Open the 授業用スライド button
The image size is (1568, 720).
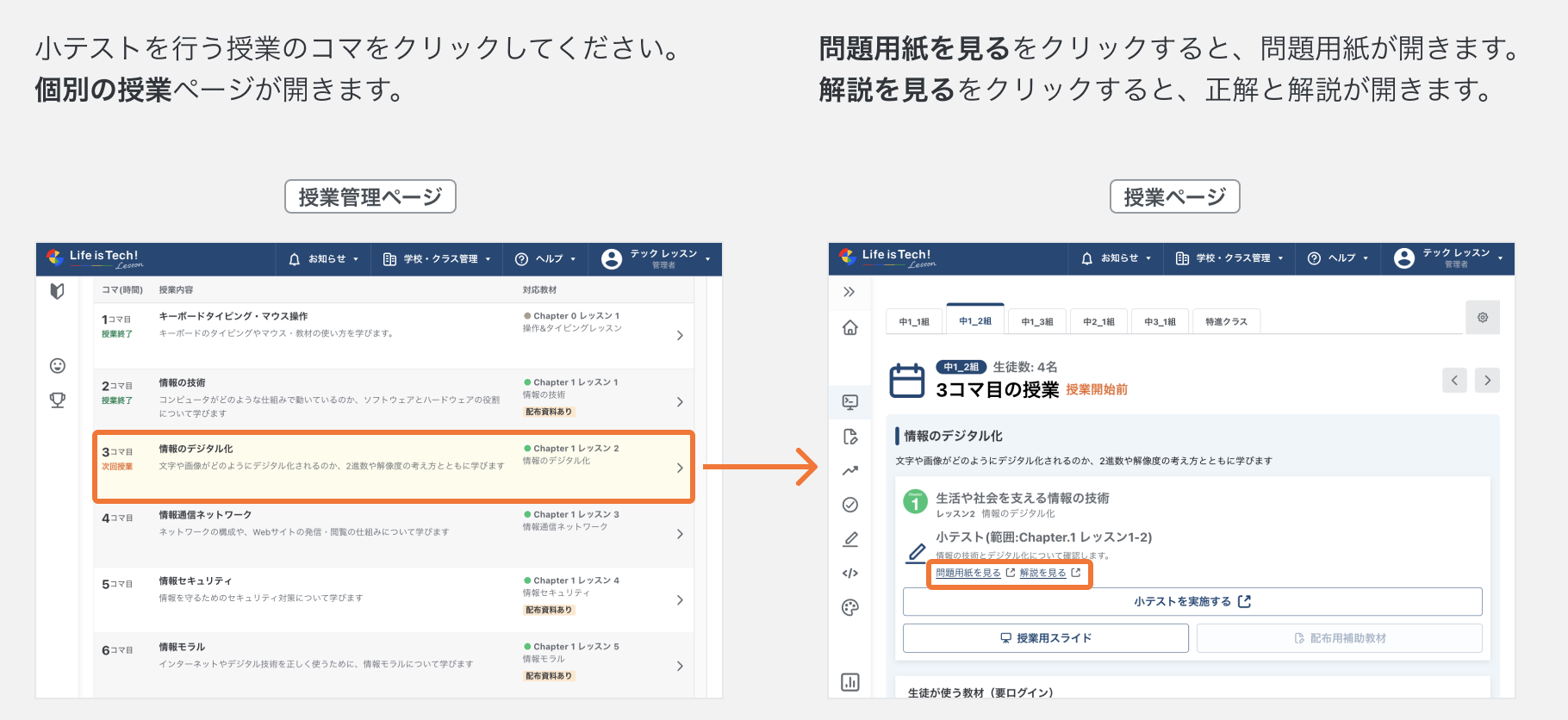pyautogui.click(x=1046, y=638)
